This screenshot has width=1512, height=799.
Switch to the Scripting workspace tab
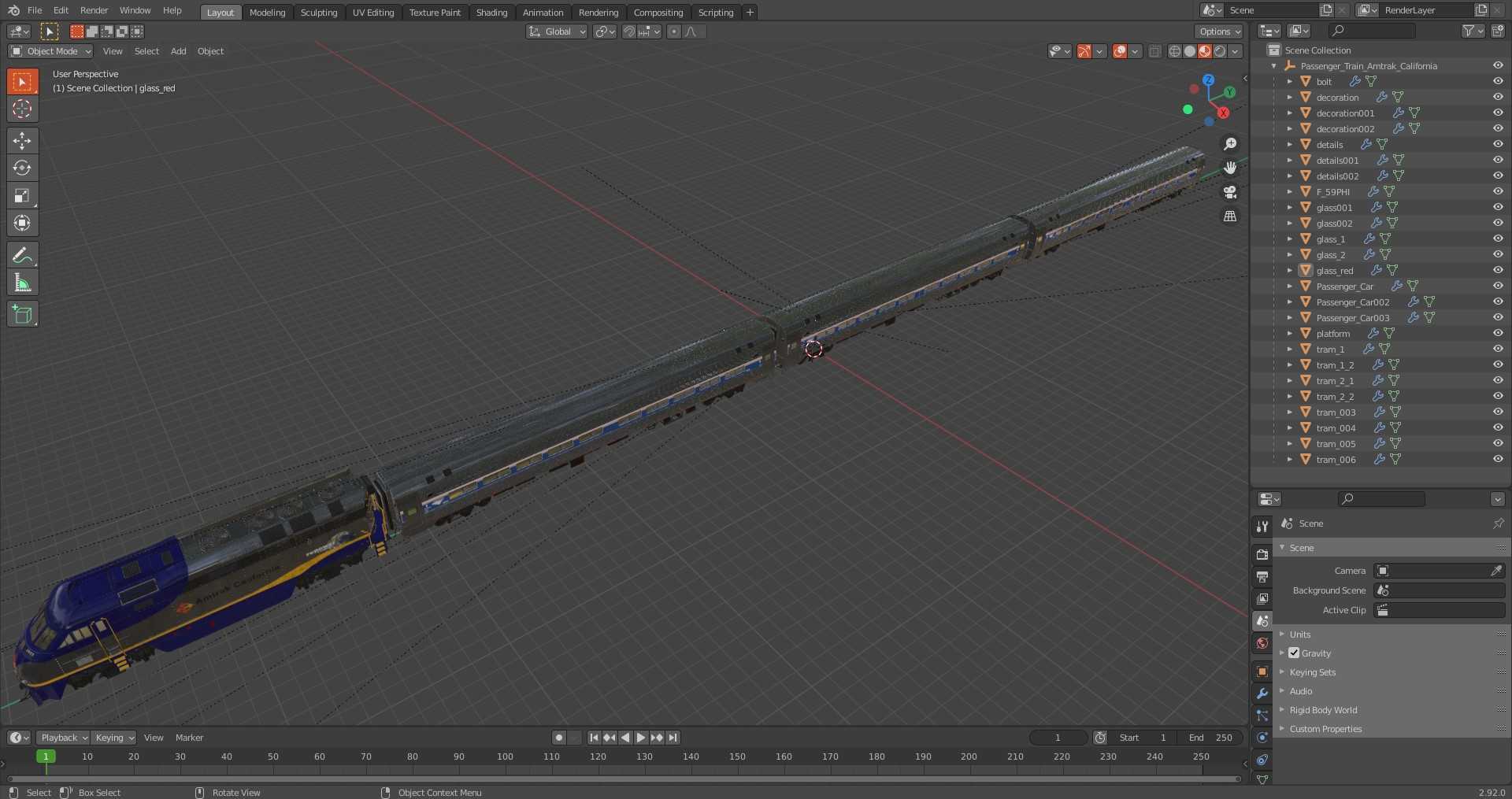pos(715,12)
